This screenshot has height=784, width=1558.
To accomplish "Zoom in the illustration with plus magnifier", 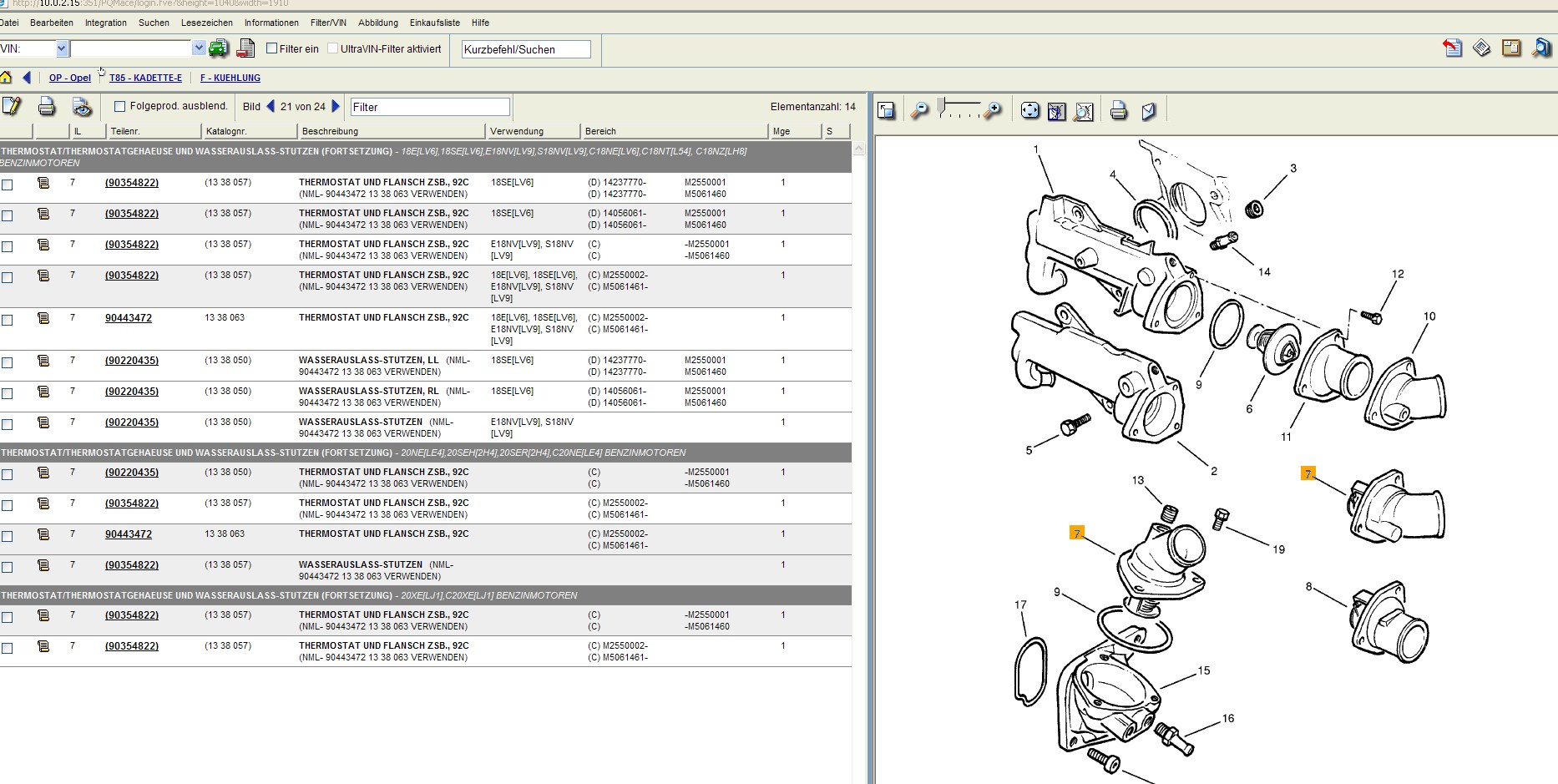I will click(x=993, y=110).
